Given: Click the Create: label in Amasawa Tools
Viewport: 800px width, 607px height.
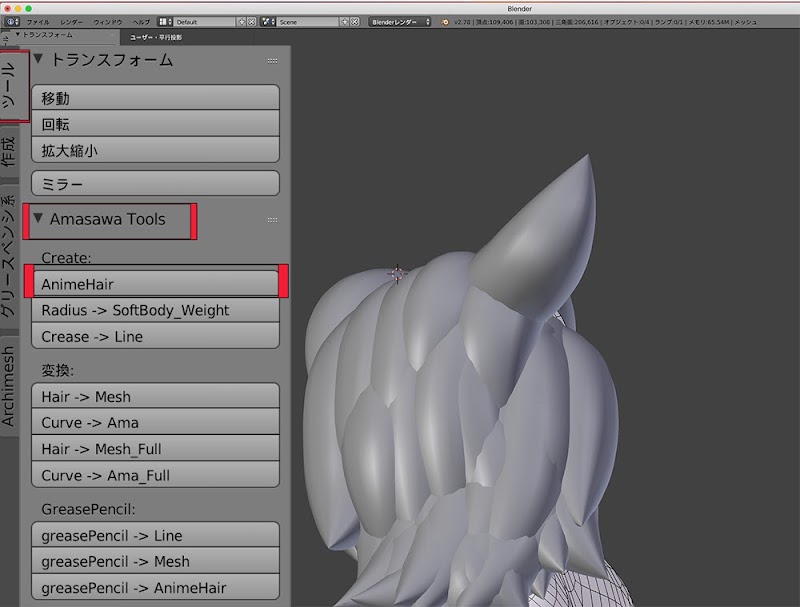Looking at the screenshot, I should click(x=66, y=258).
